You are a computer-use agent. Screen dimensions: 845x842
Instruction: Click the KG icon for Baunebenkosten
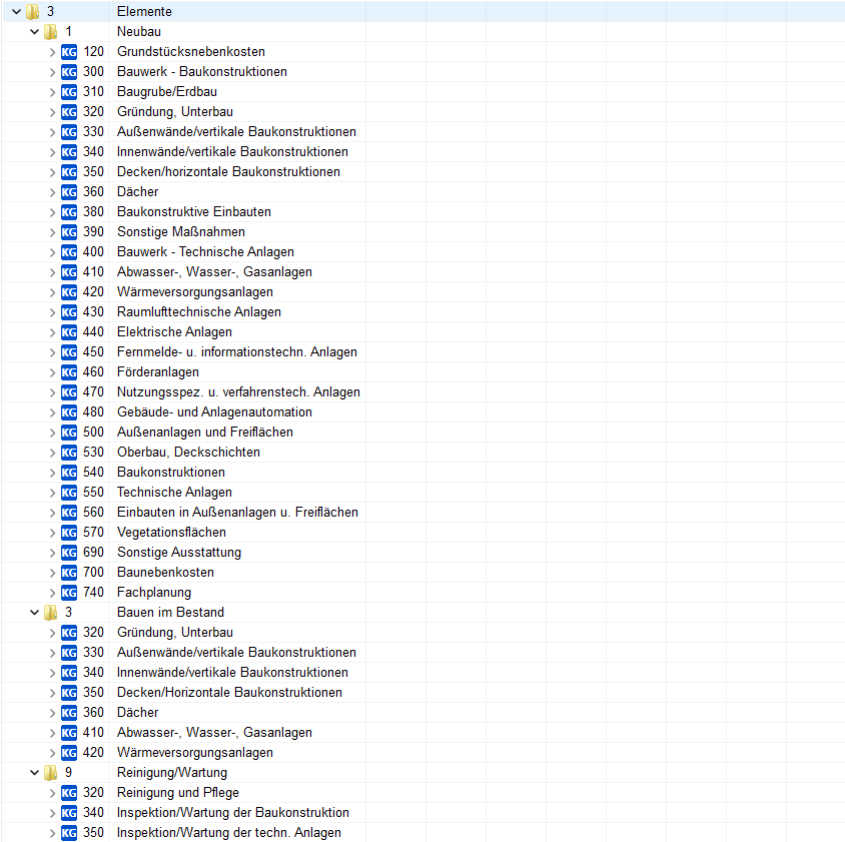[x=68, y=572]
